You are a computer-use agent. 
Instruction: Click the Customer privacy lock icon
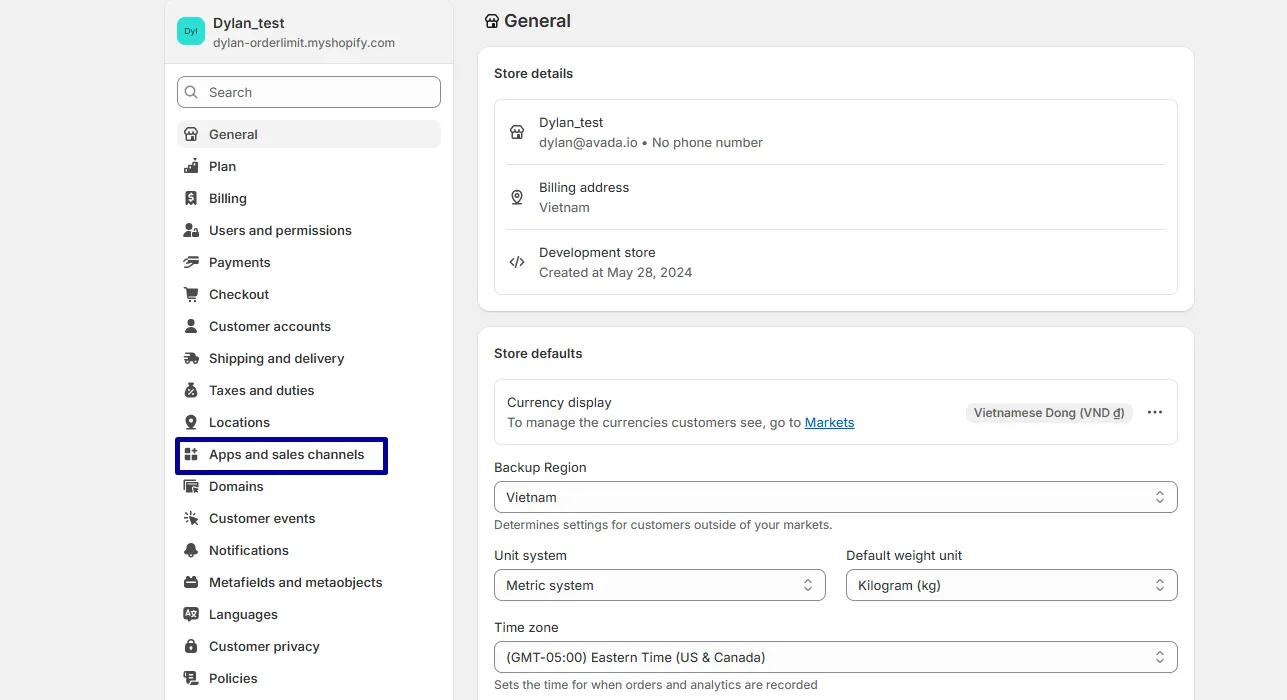point(191,646)
